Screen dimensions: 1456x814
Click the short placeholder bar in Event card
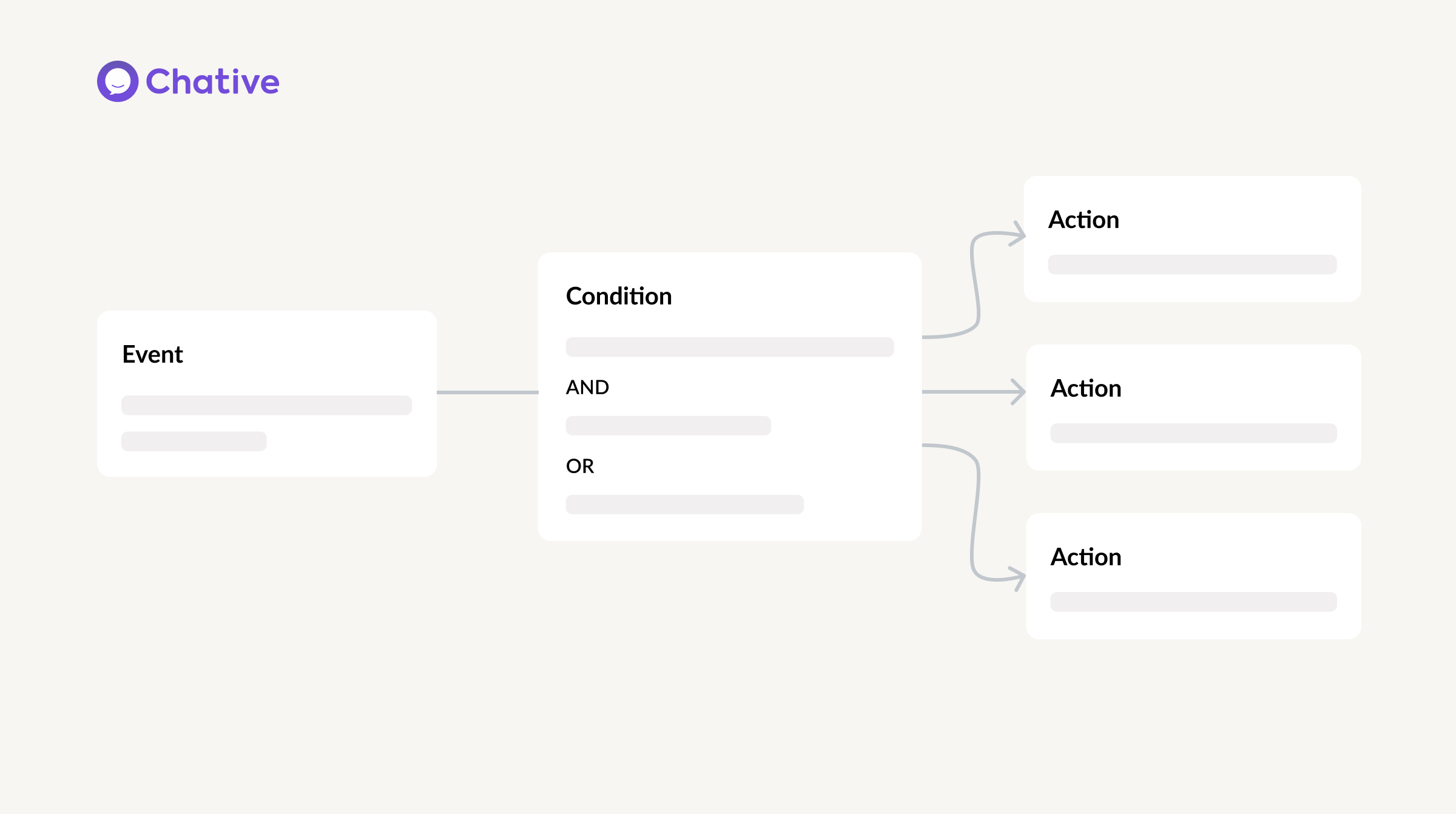(x=194, y=441)
